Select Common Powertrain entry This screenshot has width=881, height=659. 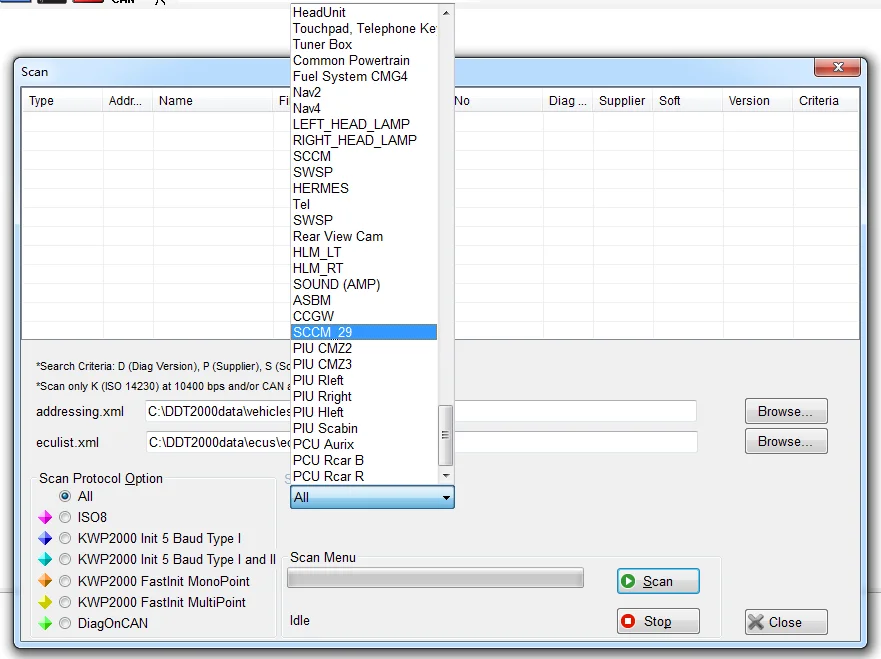tap(364, 60)
